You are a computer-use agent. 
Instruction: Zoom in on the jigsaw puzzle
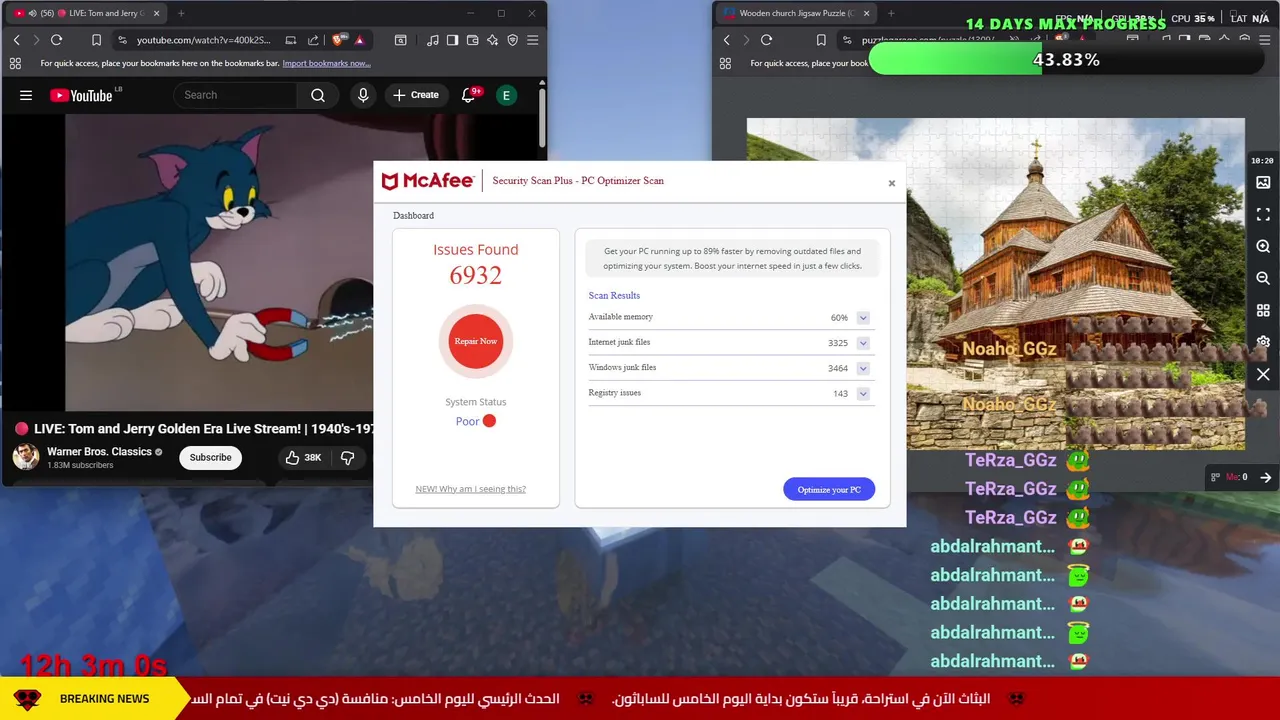1263,247
